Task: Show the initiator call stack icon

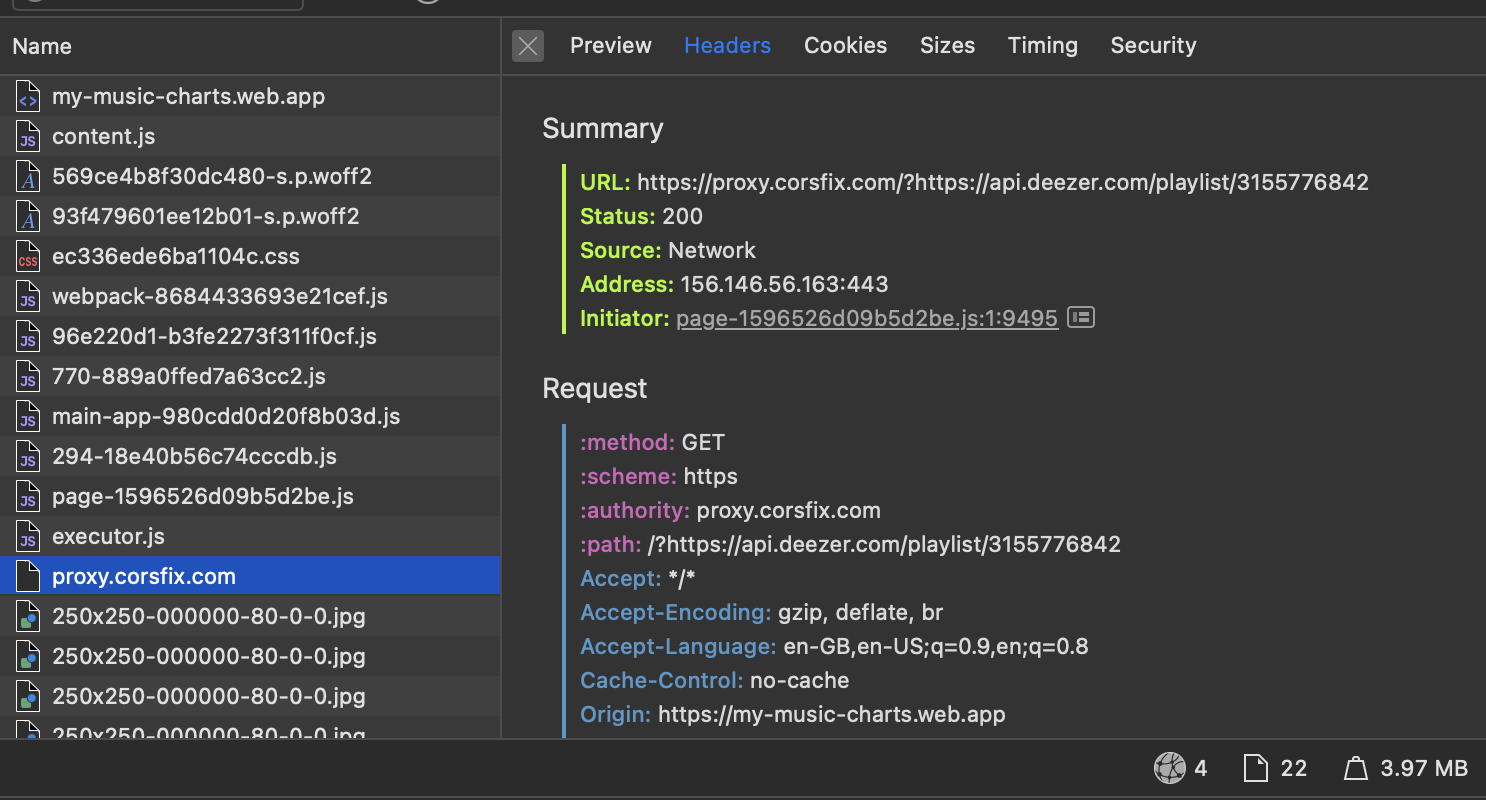Action: click(1081, 318)
